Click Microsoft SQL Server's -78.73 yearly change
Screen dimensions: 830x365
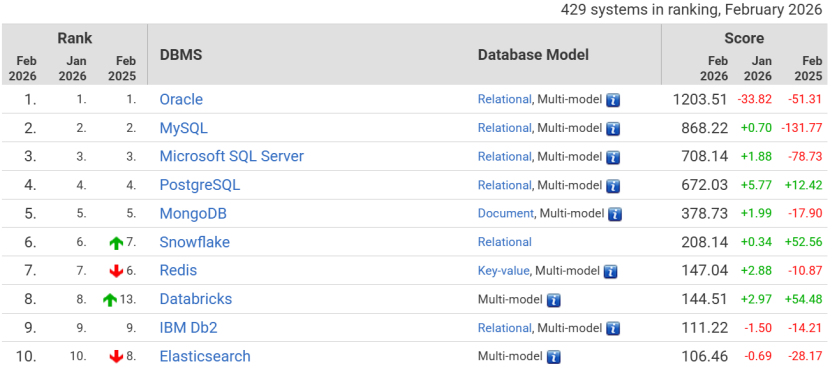pyautogui.click(x=804, y=157)
